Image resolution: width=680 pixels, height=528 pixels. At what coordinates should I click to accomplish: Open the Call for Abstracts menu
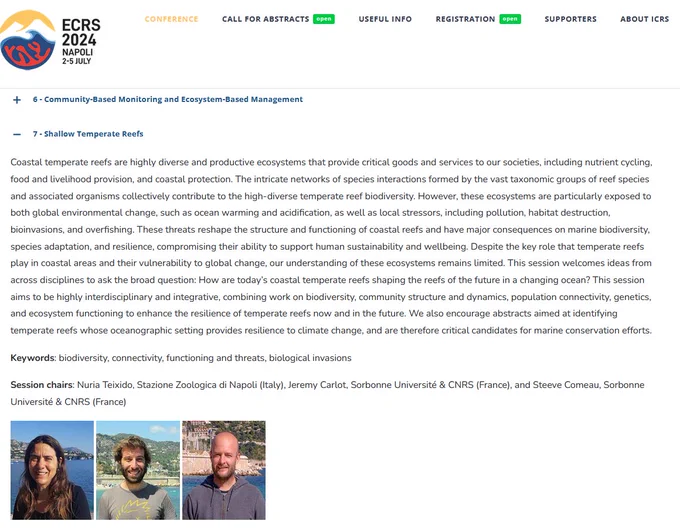click(x=265, y=19)
